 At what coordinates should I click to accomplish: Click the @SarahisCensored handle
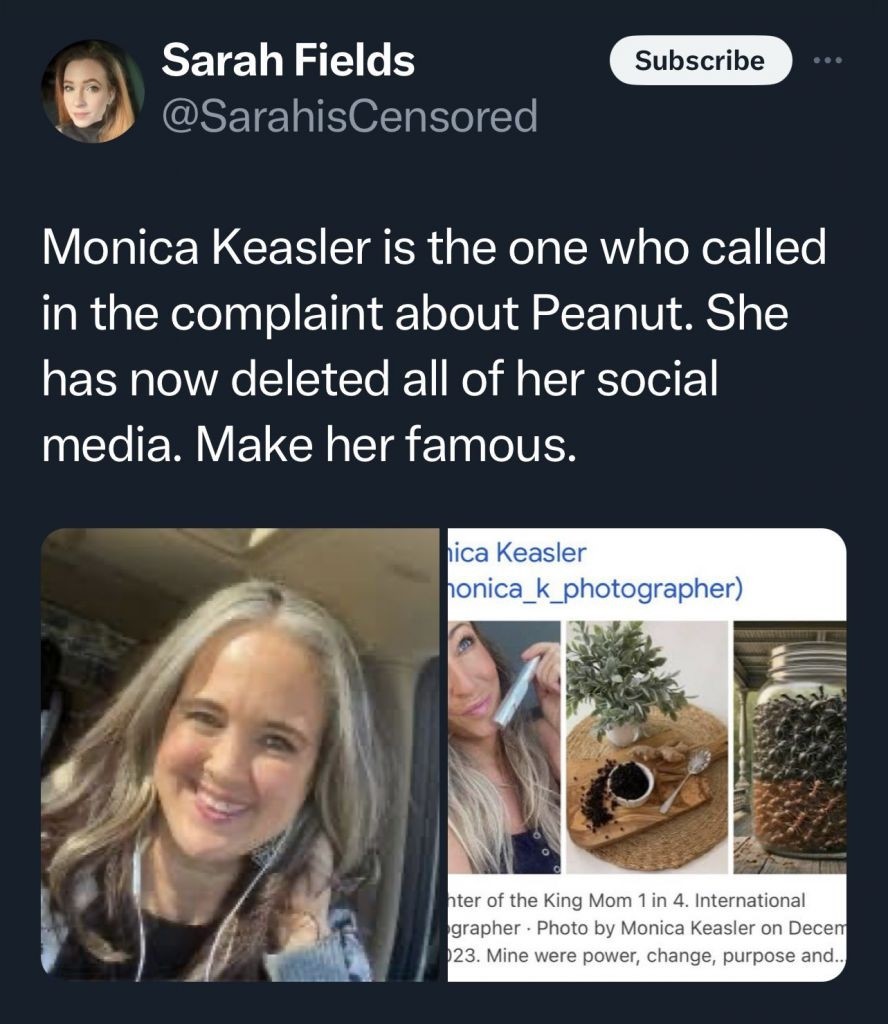click(x=349, y=116)
